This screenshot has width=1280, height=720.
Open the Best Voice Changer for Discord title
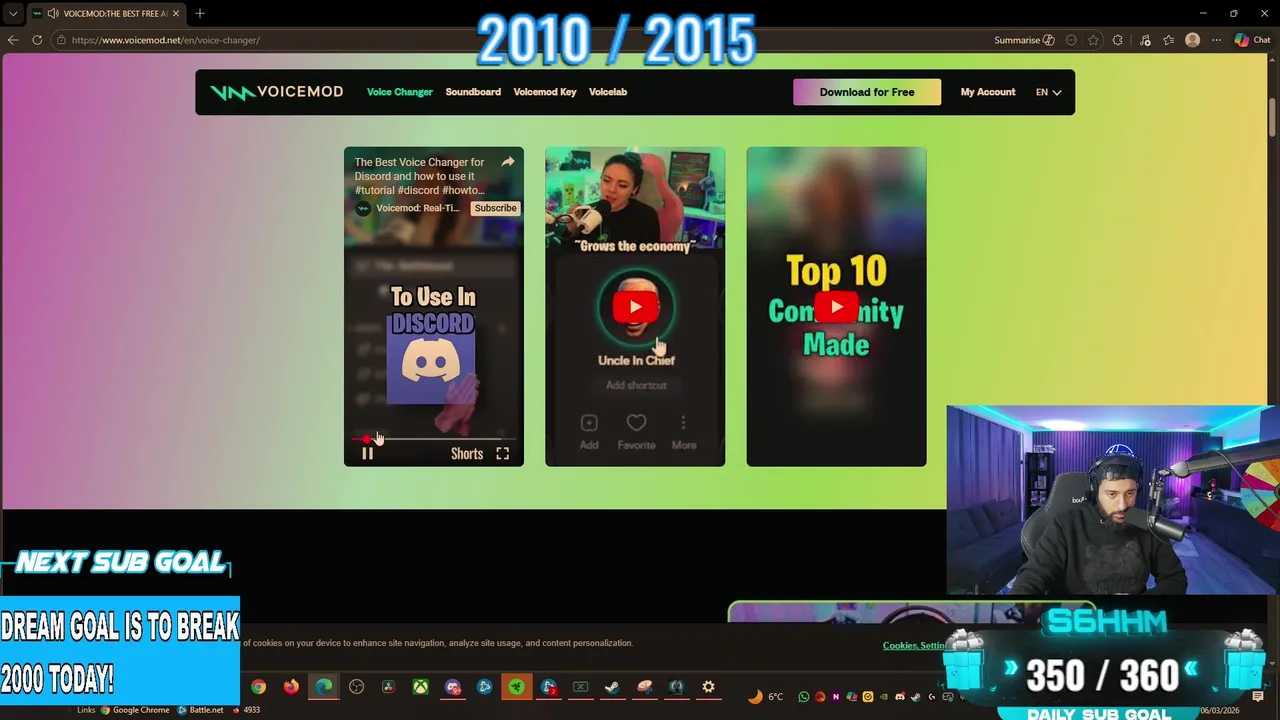tap(420, 176)
